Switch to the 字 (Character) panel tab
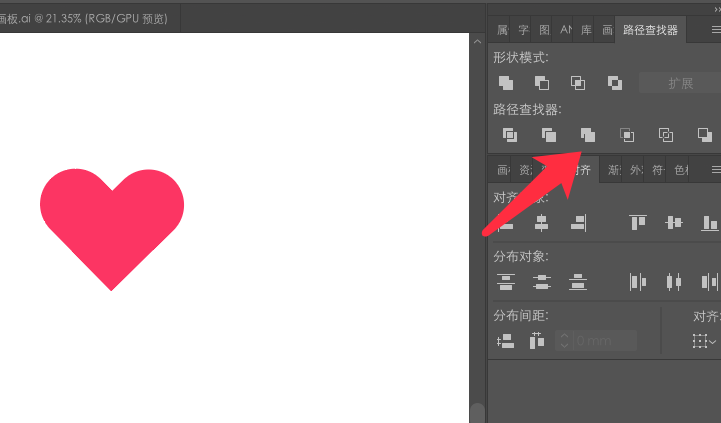The image size is (721, 423). [523, 30]
